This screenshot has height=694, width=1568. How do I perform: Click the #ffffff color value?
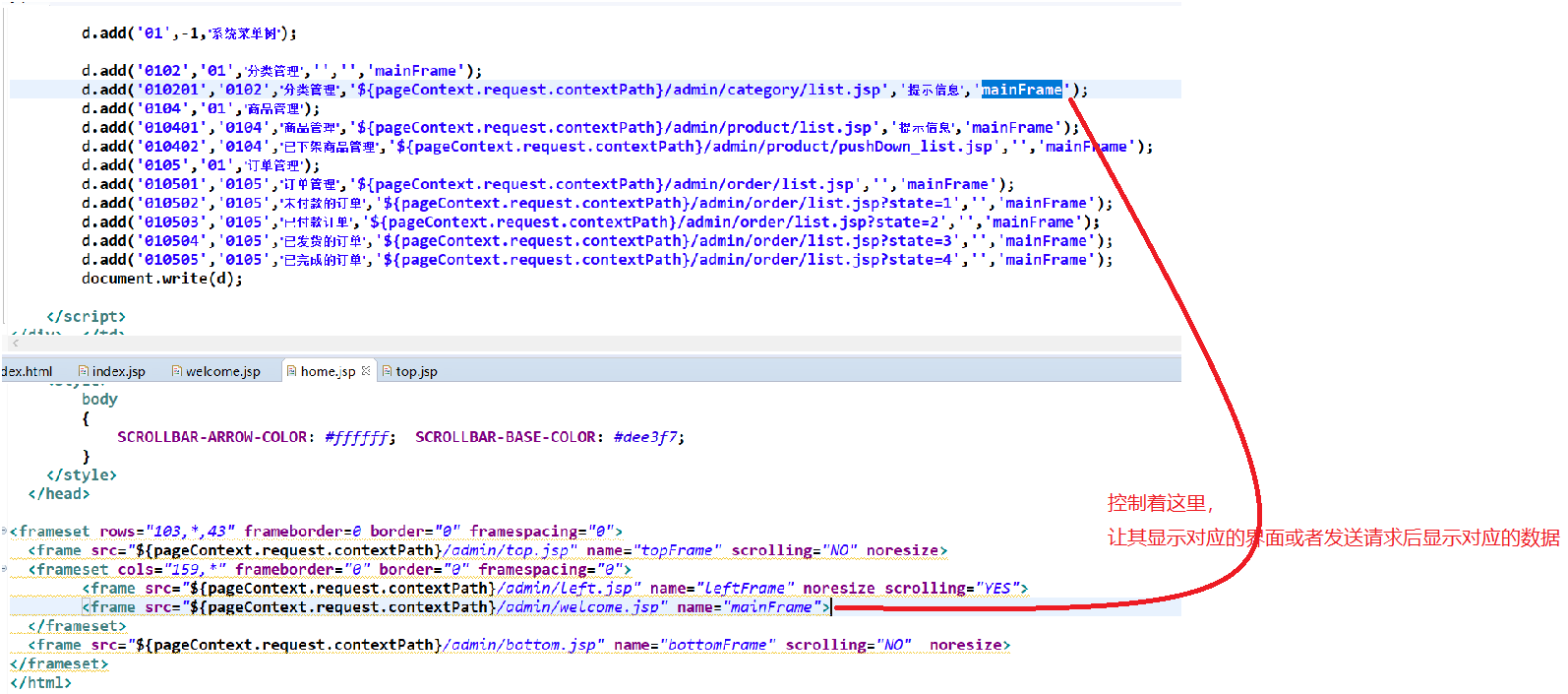[356, 437]
